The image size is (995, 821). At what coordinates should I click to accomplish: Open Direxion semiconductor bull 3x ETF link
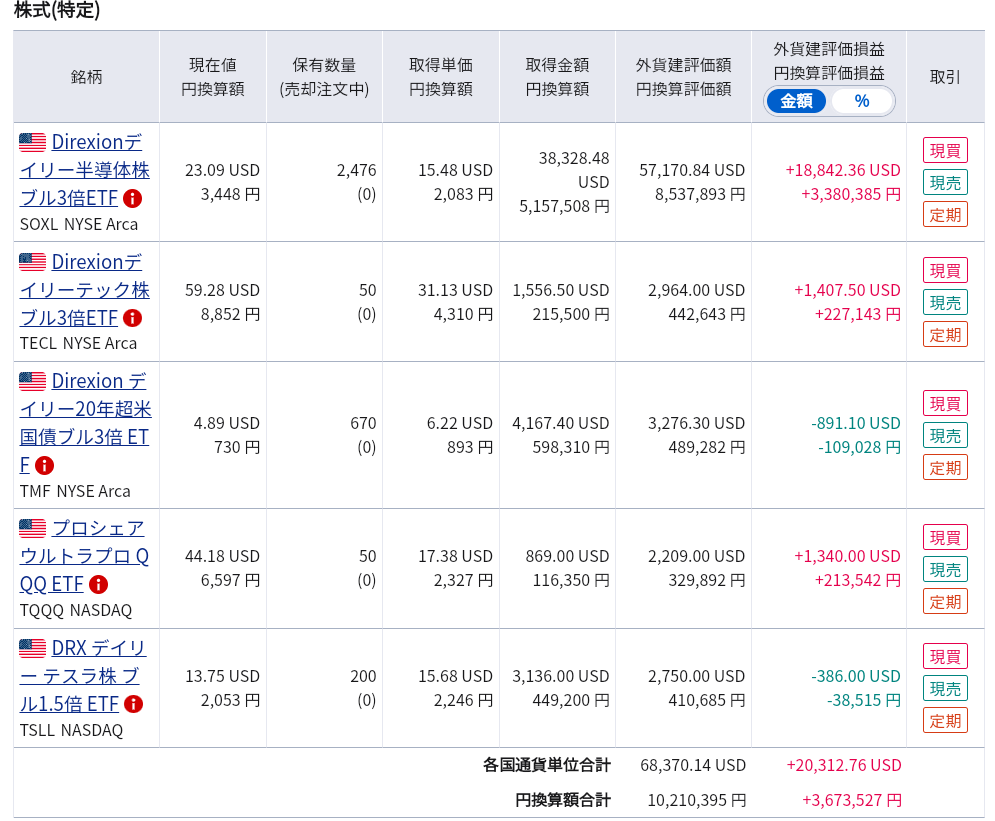pyautogui.click(x=84, y=170)
